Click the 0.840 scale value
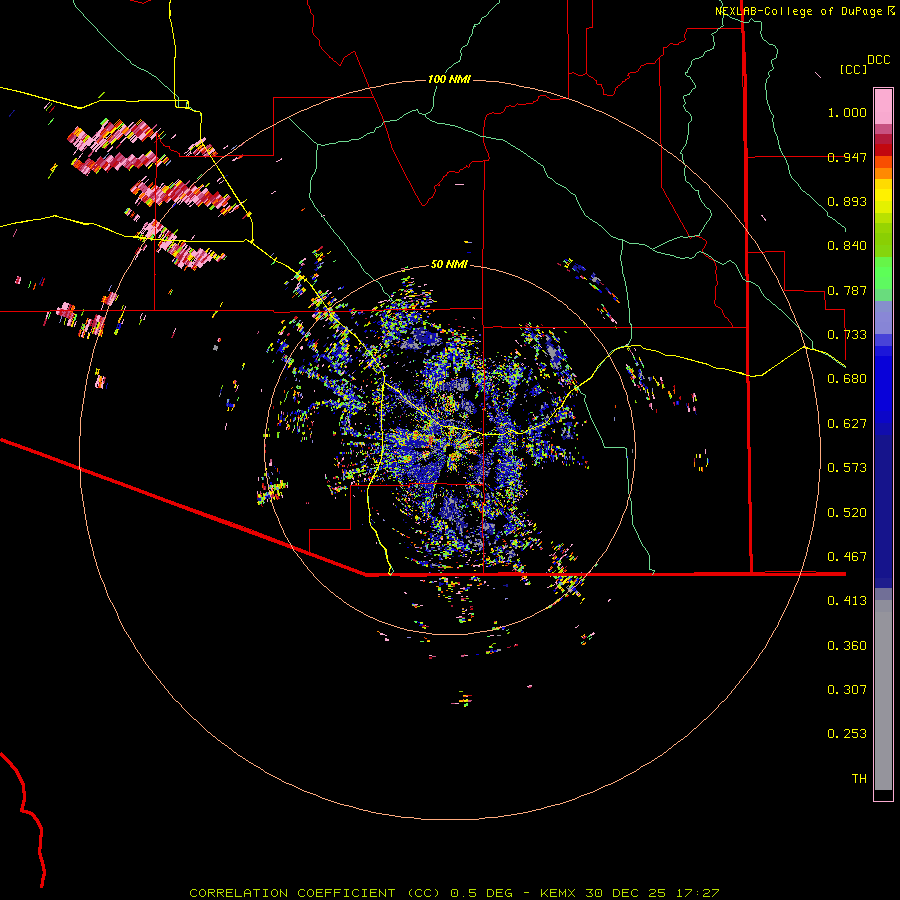This screenshot has width=900, height=900. [847, 246]
